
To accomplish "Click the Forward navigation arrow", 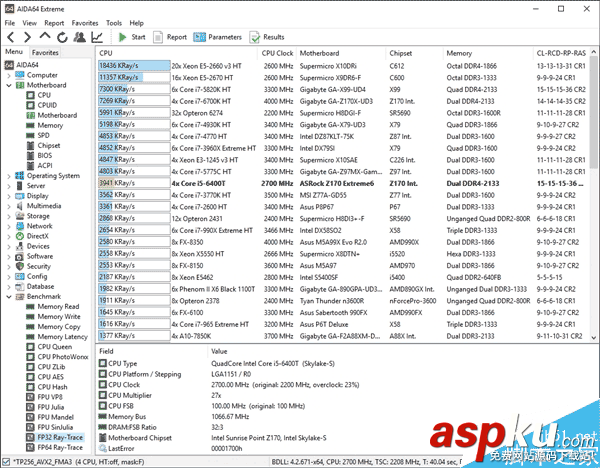I will tap(27, 37).
